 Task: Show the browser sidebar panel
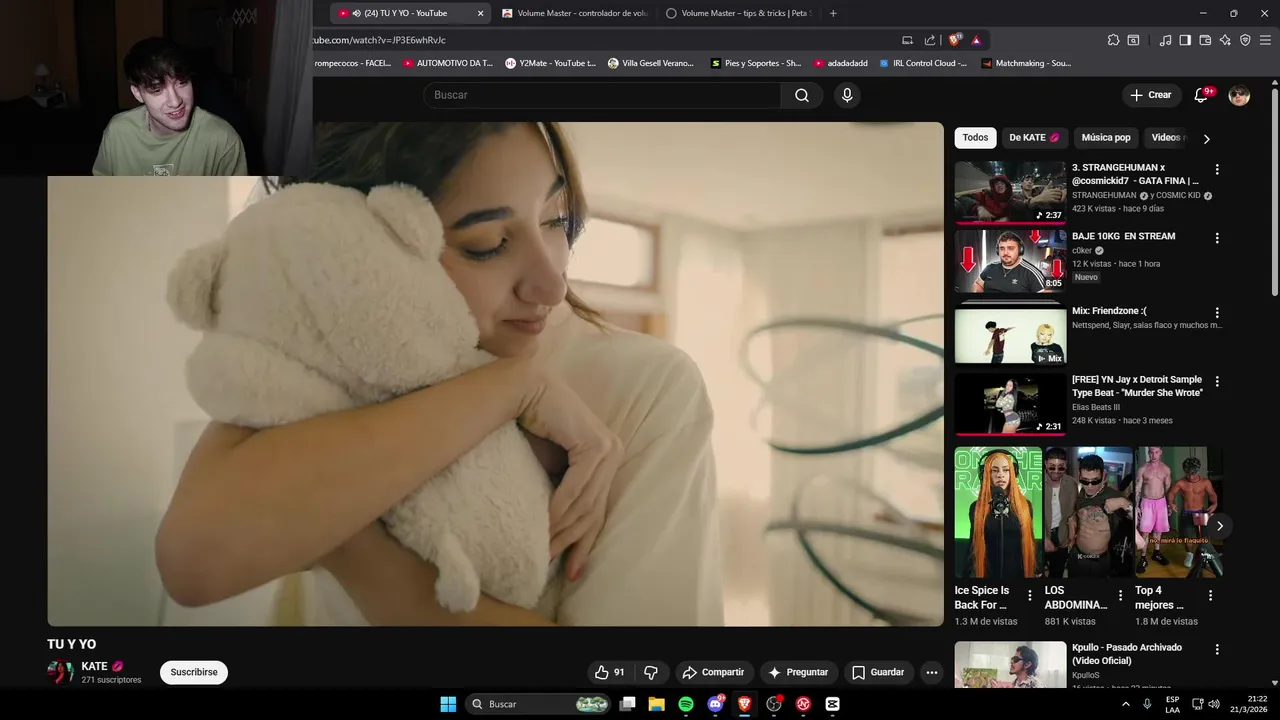pyautogui.click(x=1185, y=40)
